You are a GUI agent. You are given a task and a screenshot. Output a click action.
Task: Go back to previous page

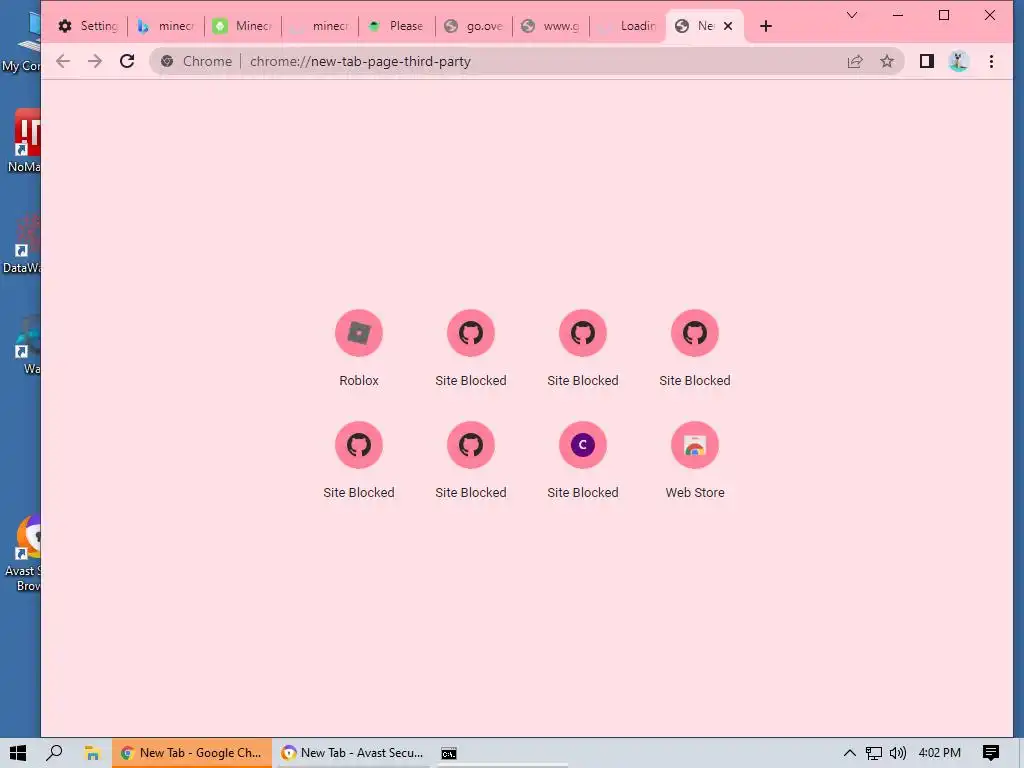[63, 61]
